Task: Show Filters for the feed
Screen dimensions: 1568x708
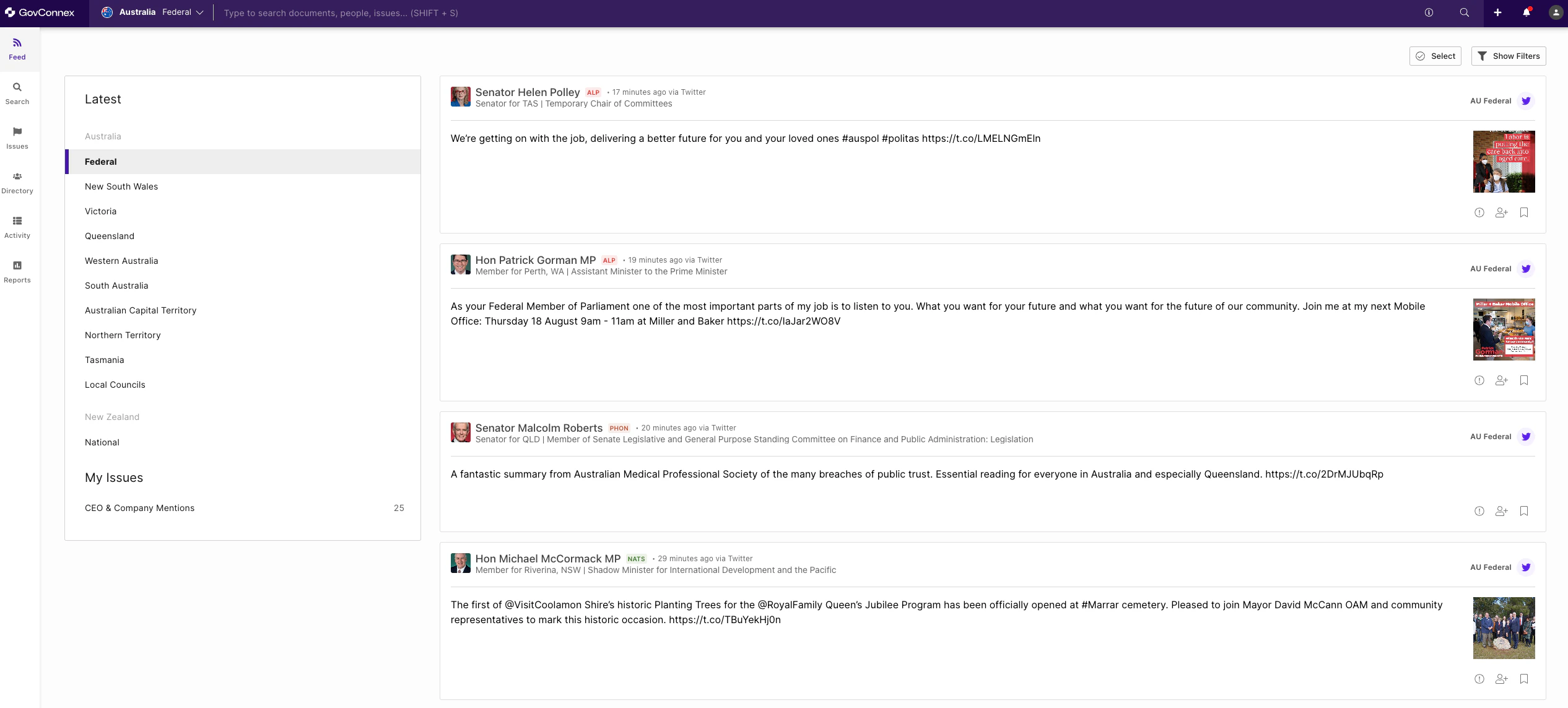Action: tap(1509, 56)
